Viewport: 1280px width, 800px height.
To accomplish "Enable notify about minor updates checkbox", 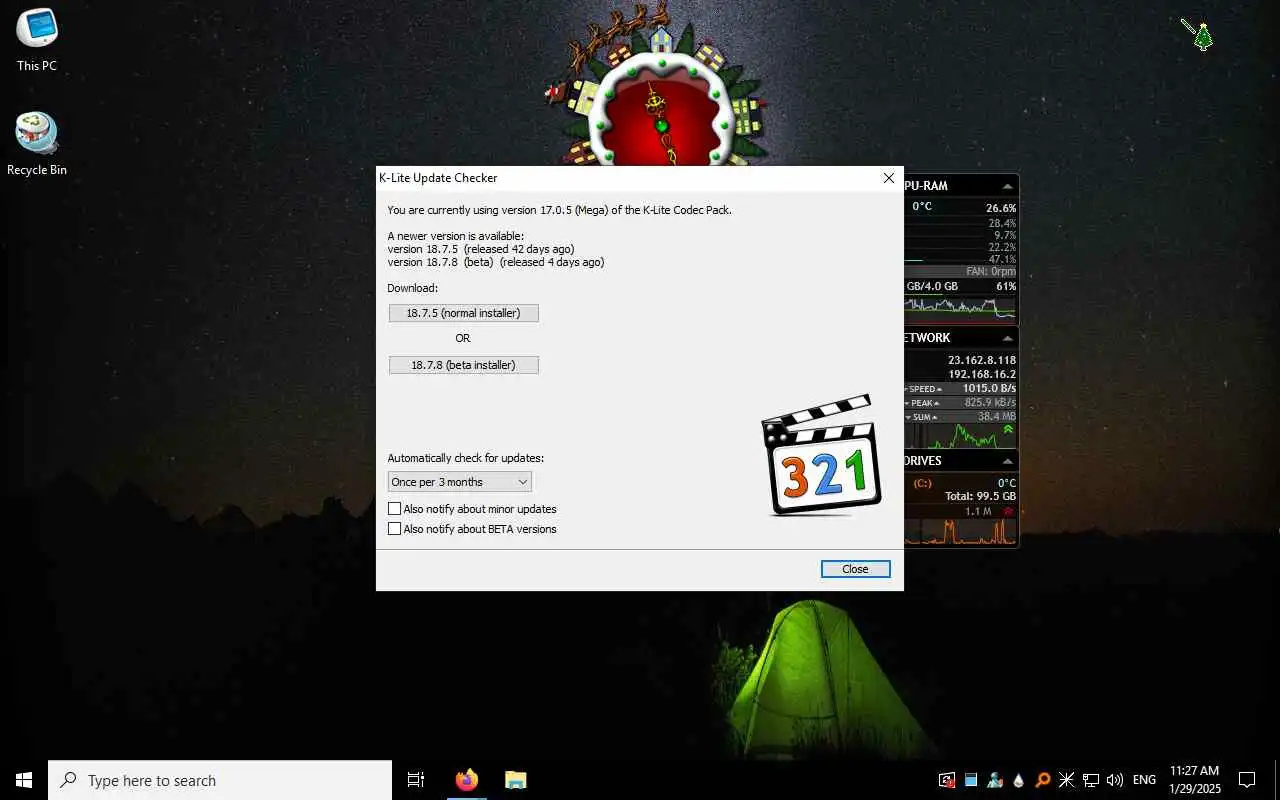I will [x=394, y=509].
